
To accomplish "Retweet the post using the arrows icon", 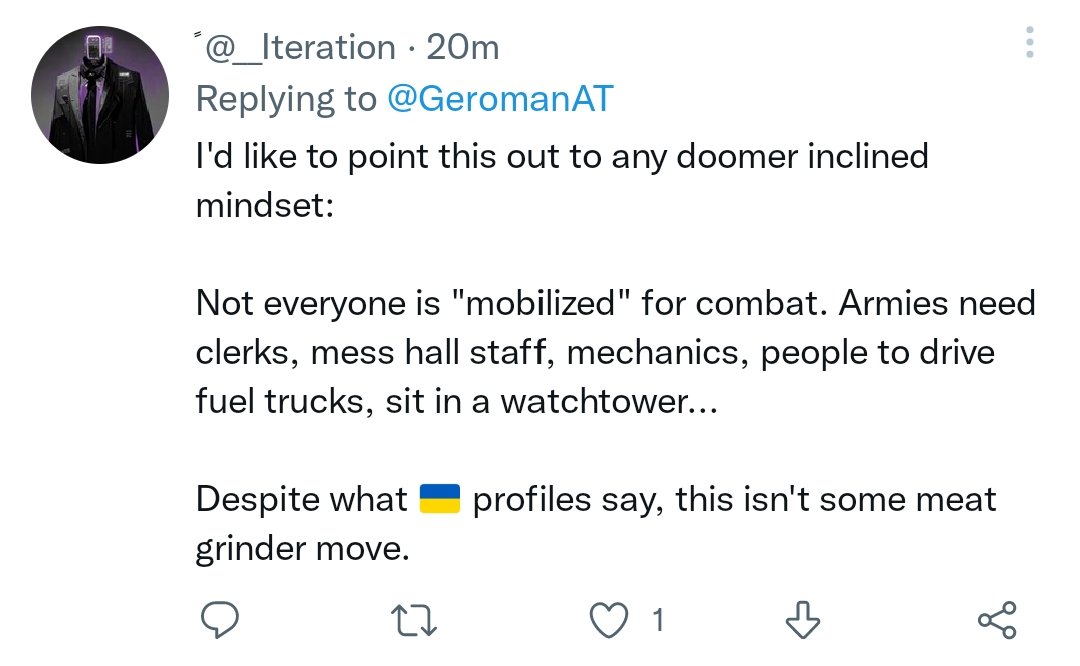I will click(412, 621).
